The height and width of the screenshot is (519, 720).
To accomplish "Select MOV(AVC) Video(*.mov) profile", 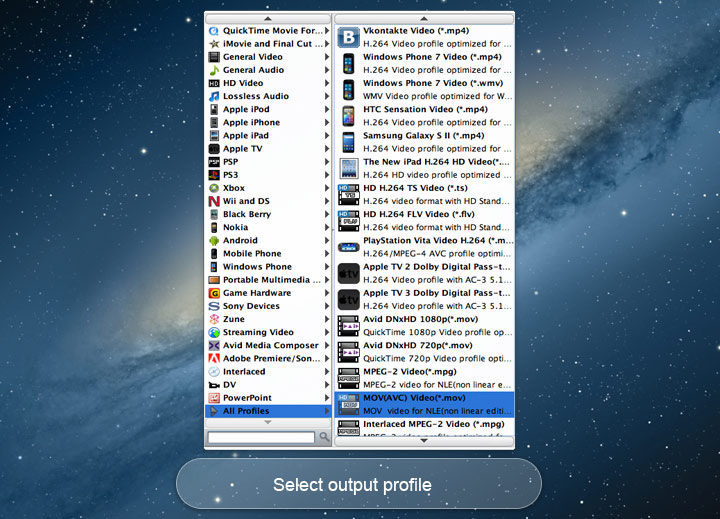I will click(x=425, y=405).
